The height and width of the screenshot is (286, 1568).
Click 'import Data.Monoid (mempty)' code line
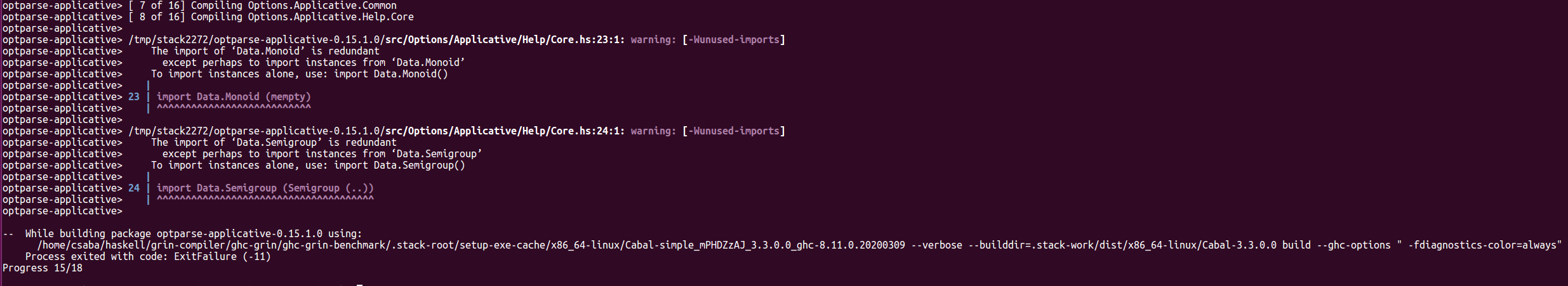pyautogui.click(x=234, y=97)
